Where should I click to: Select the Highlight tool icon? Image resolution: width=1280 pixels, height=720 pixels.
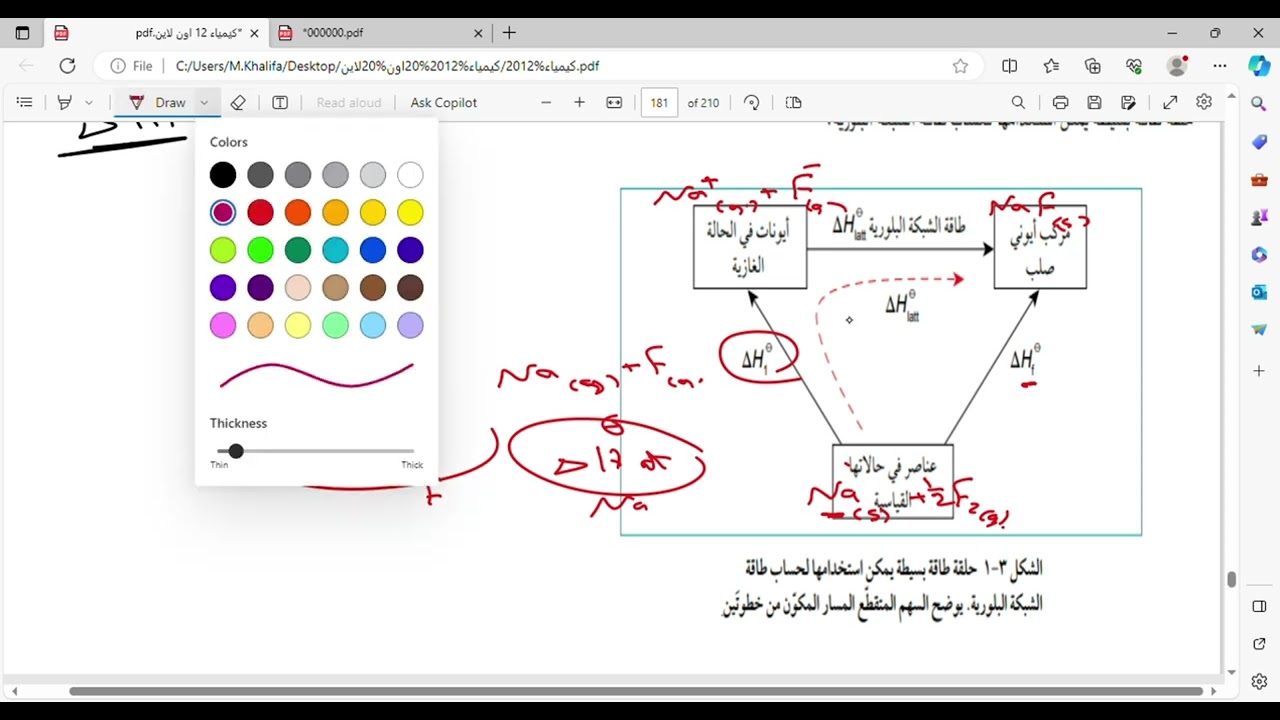[x=65, y=102]
